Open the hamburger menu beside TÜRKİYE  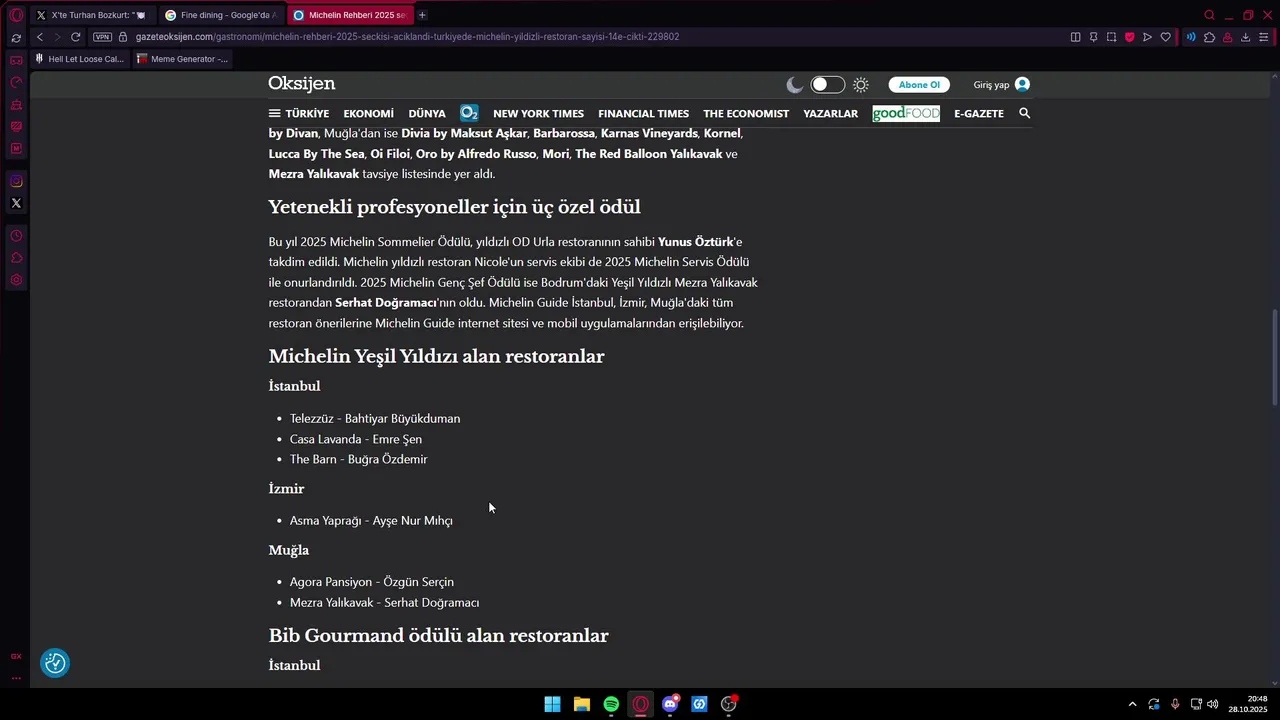point(274,114)
